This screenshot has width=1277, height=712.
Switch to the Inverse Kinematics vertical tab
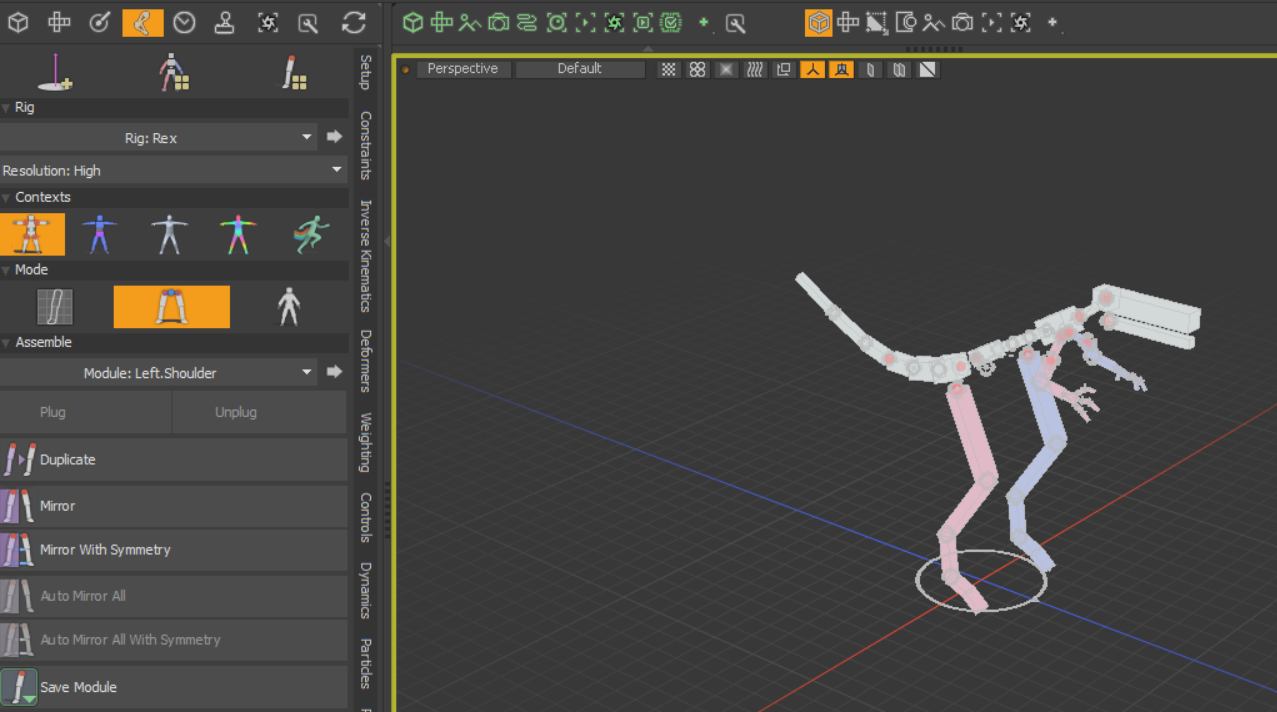click(365, 255)
